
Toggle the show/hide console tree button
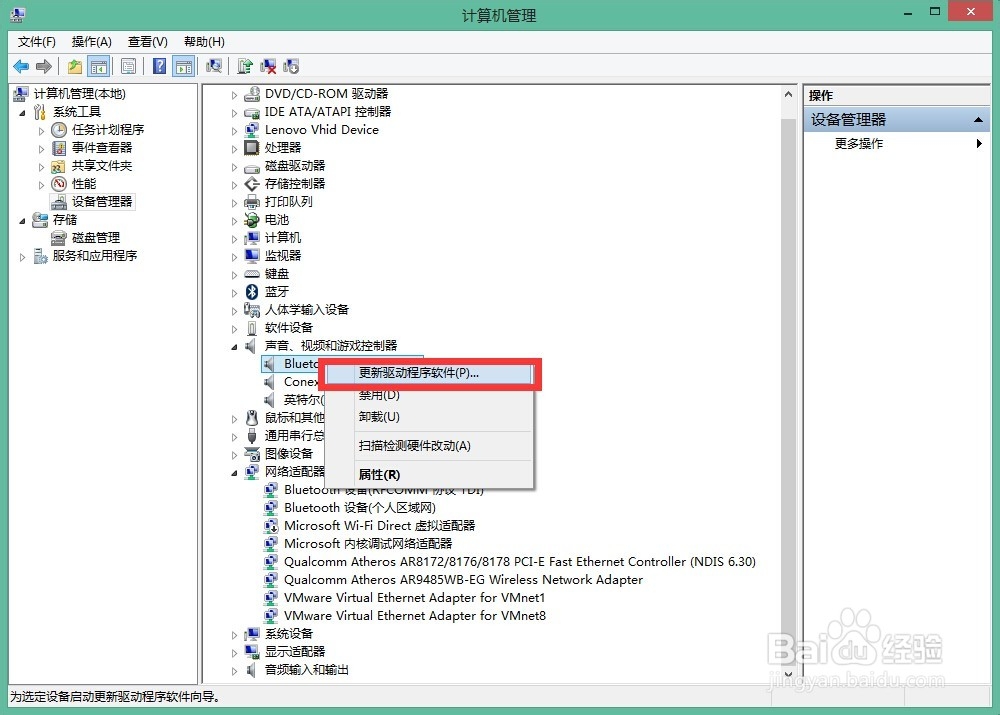click(x=99, y=66)
